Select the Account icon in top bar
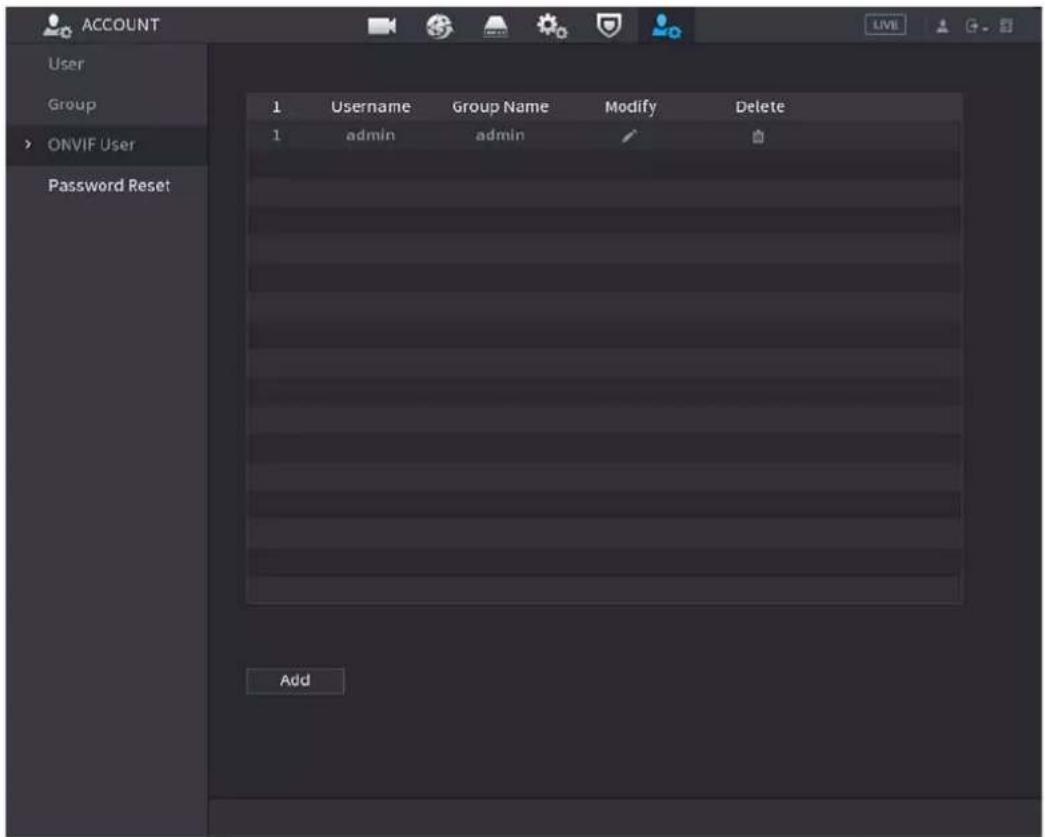The width and height of the screenshot is (1045, 837). tap(666, 27)
